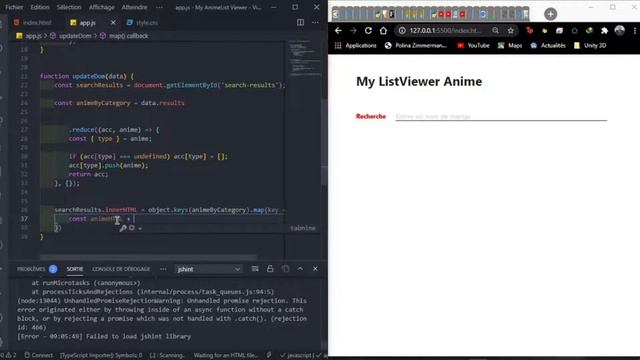Open the Applications bookmark

[x=356, y=46]
